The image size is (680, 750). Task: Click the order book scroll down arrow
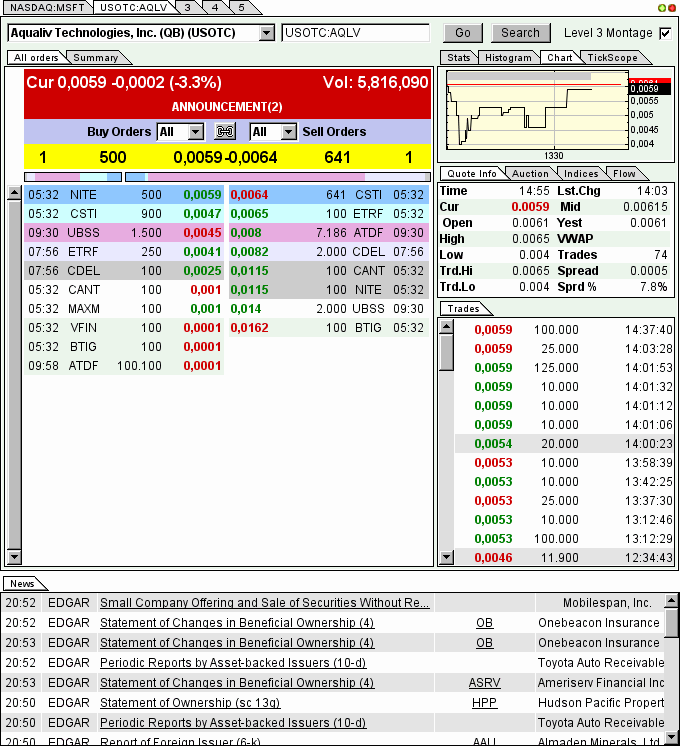coord(14,556)
